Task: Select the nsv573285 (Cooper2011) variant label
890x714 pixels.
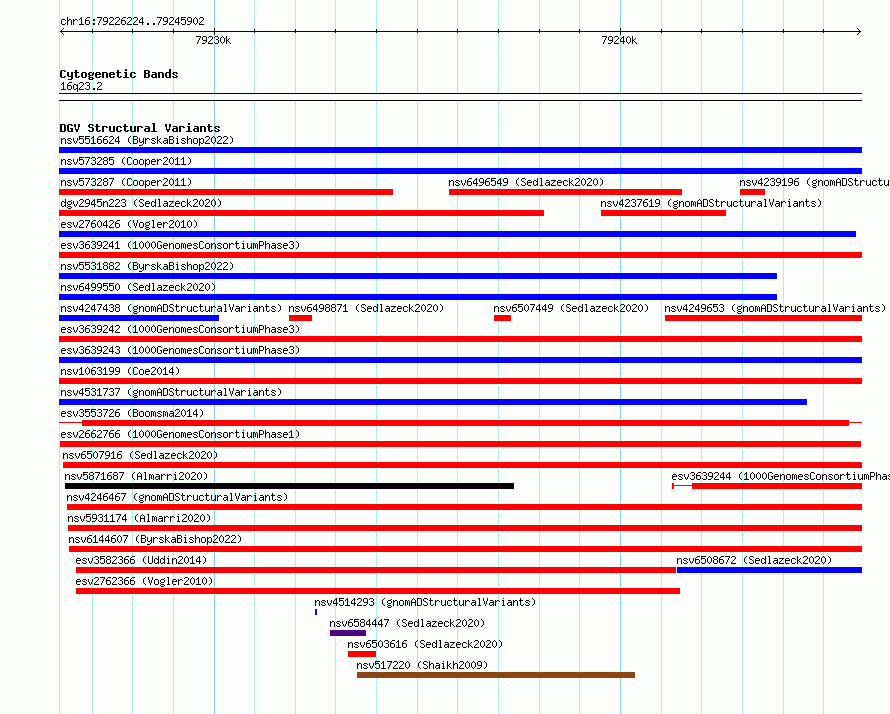Action: (x=126, y=161)
